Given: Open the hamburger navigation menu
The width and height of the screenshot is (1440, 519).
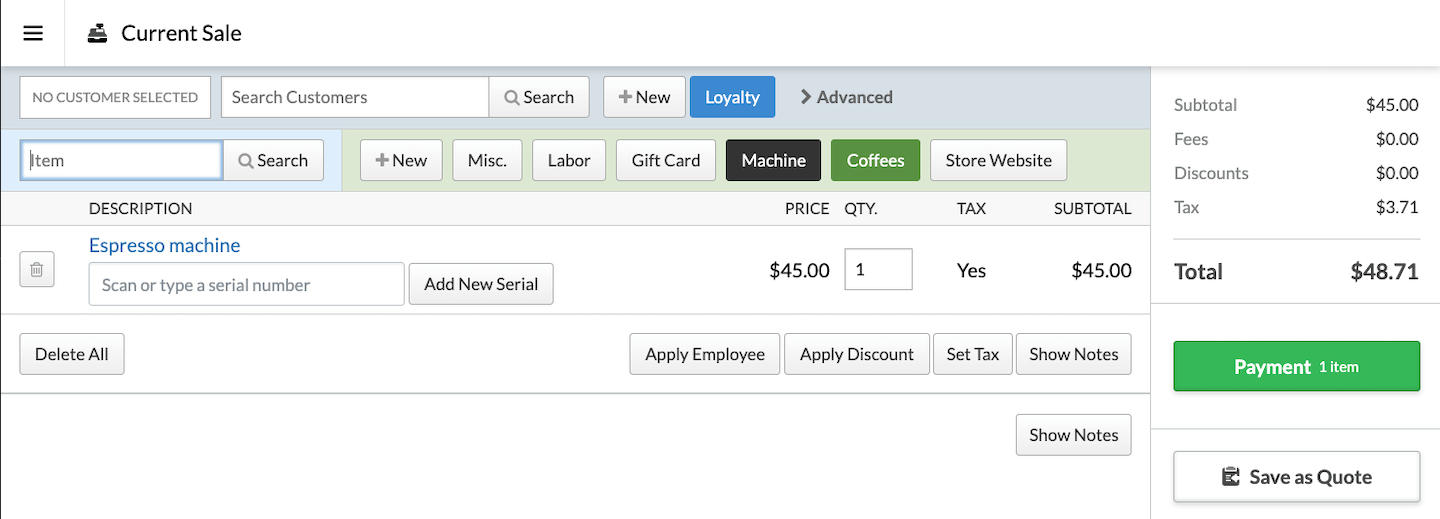Looking at the screenshot, I should (x=33, y=33).
